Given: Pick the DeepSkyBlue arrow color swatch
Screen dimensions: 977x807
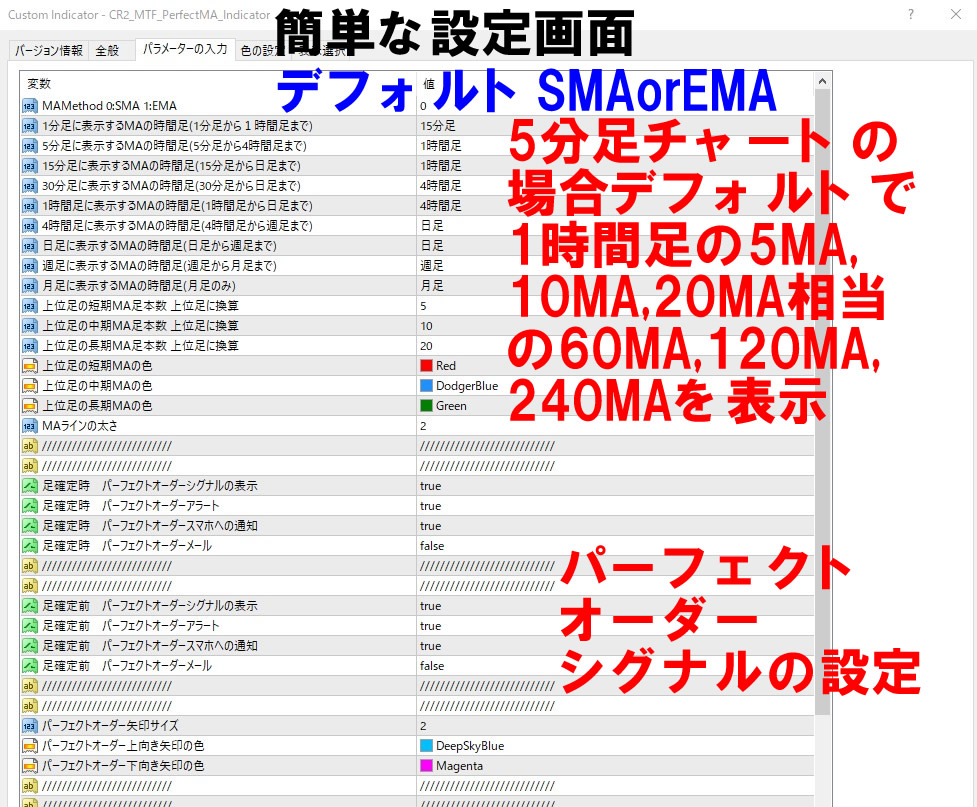Looking at the screenshot, I should click(x=426, y=746).
